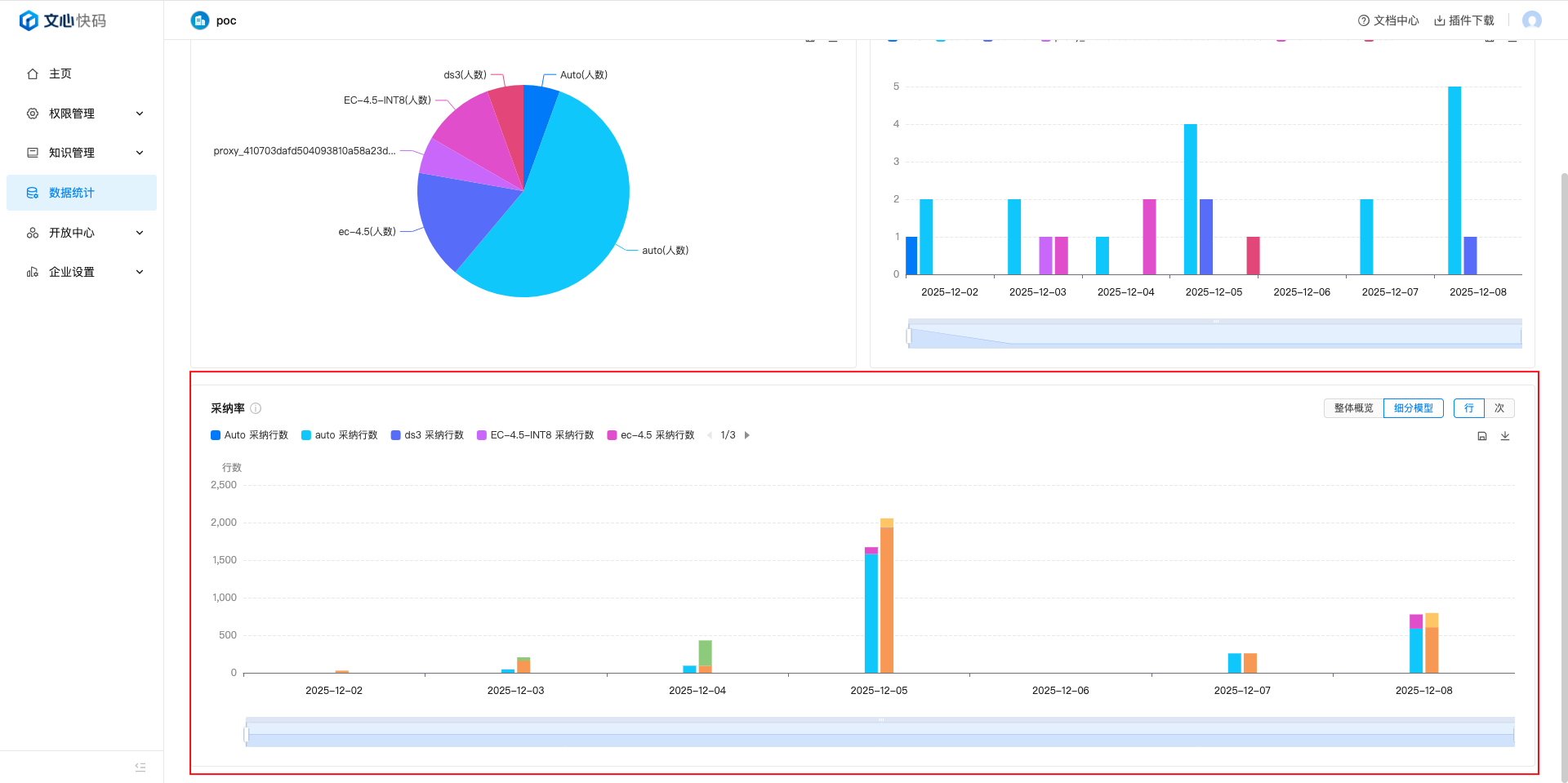Hide the ec-4.5 采纳行数 legend series
Screen dimensions: 1568x783
[651, 435]
